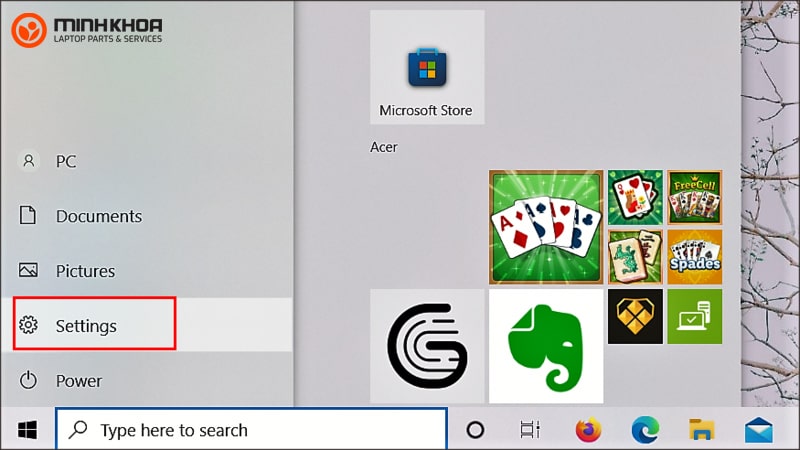Open Settings from the Start menu
The width and height of the screenshot is (800, 450).
[x=147, y=325]
